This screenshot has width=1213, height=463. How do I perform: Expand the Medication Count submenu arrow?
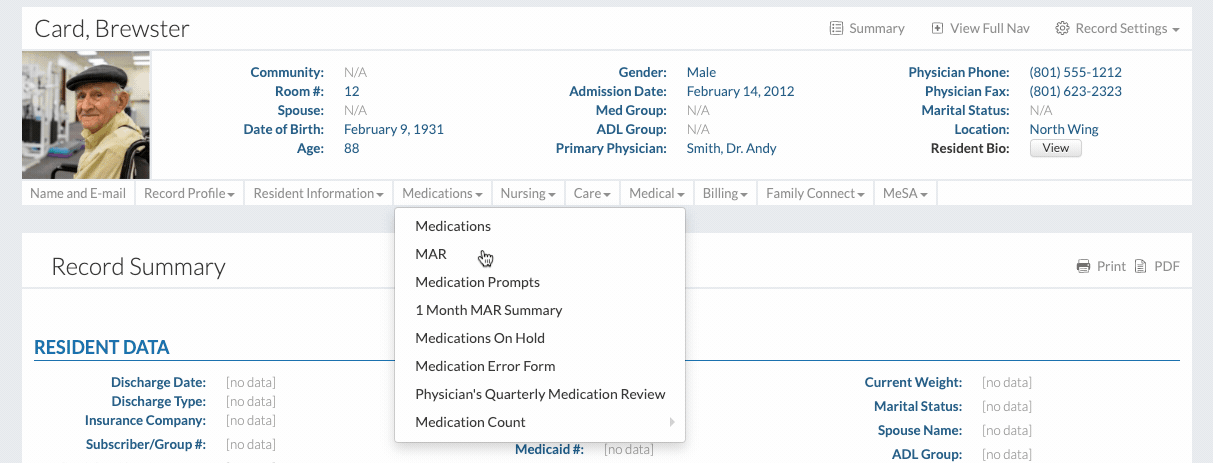672,422
